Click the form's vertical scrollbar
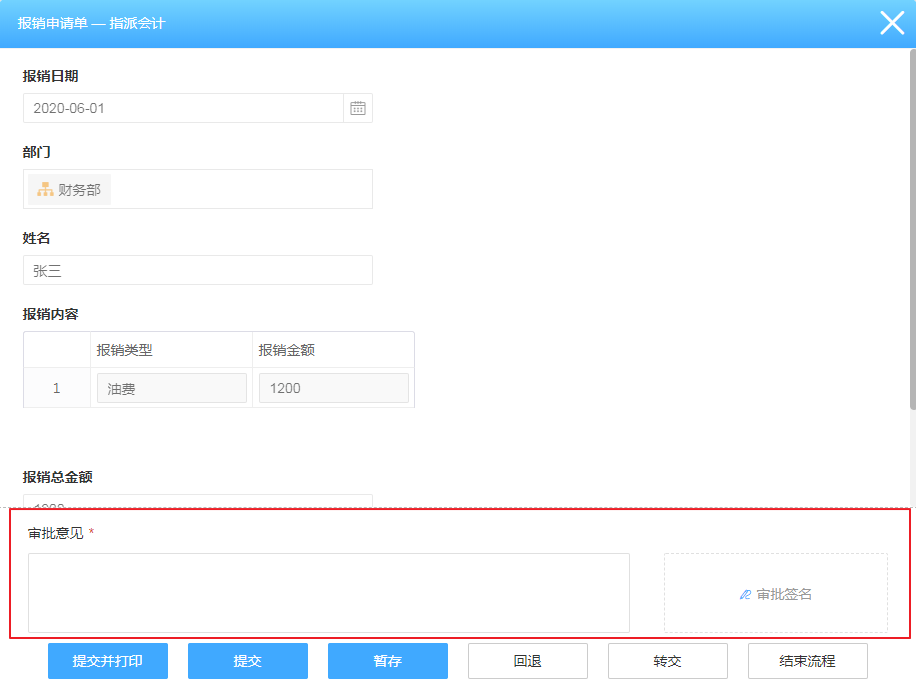This screenshot has width=916, height=697. pyautogui.click(x=912, y=230)
